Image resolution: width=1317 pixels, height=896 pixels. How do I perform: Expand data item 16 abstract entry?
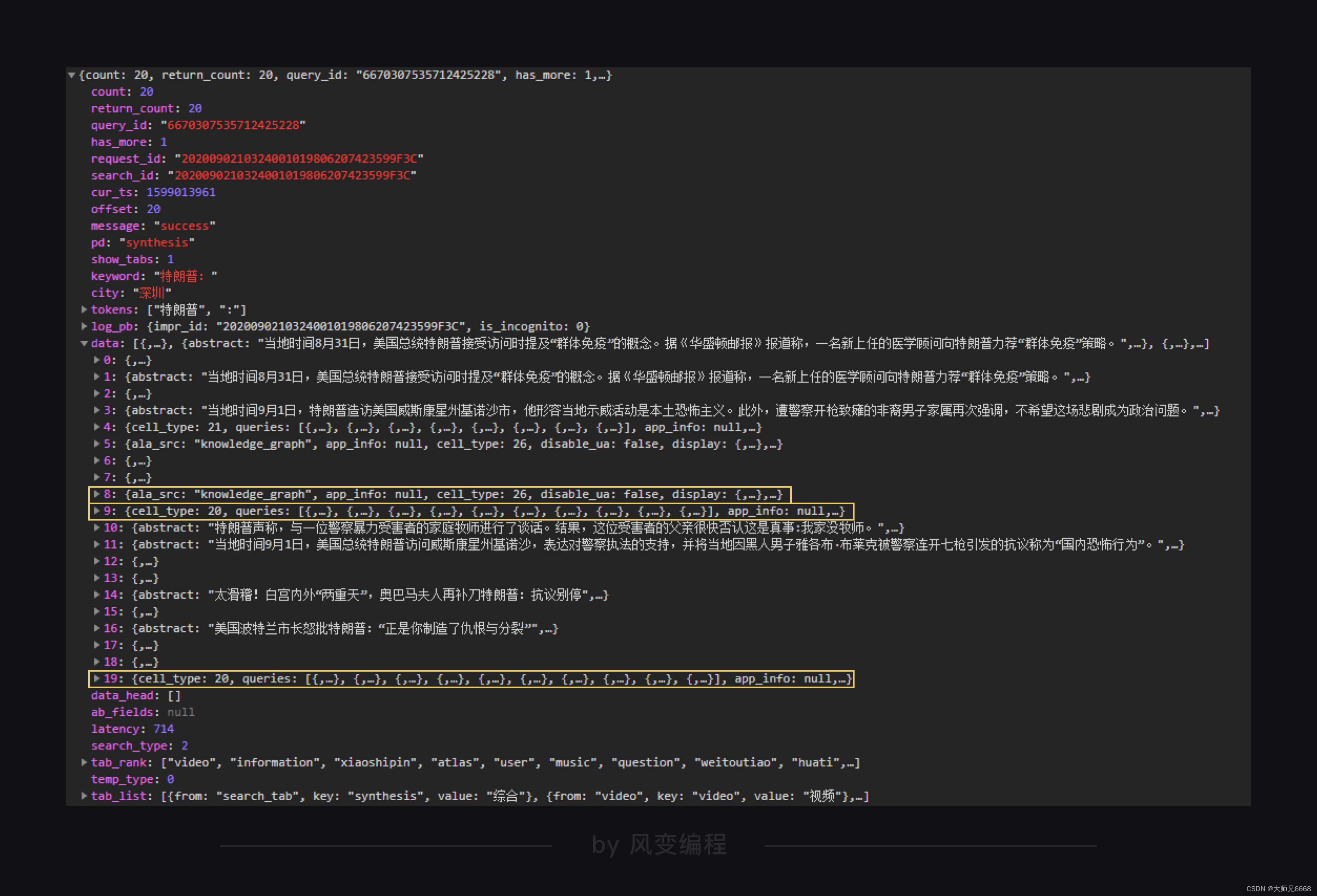click(96, 628)
